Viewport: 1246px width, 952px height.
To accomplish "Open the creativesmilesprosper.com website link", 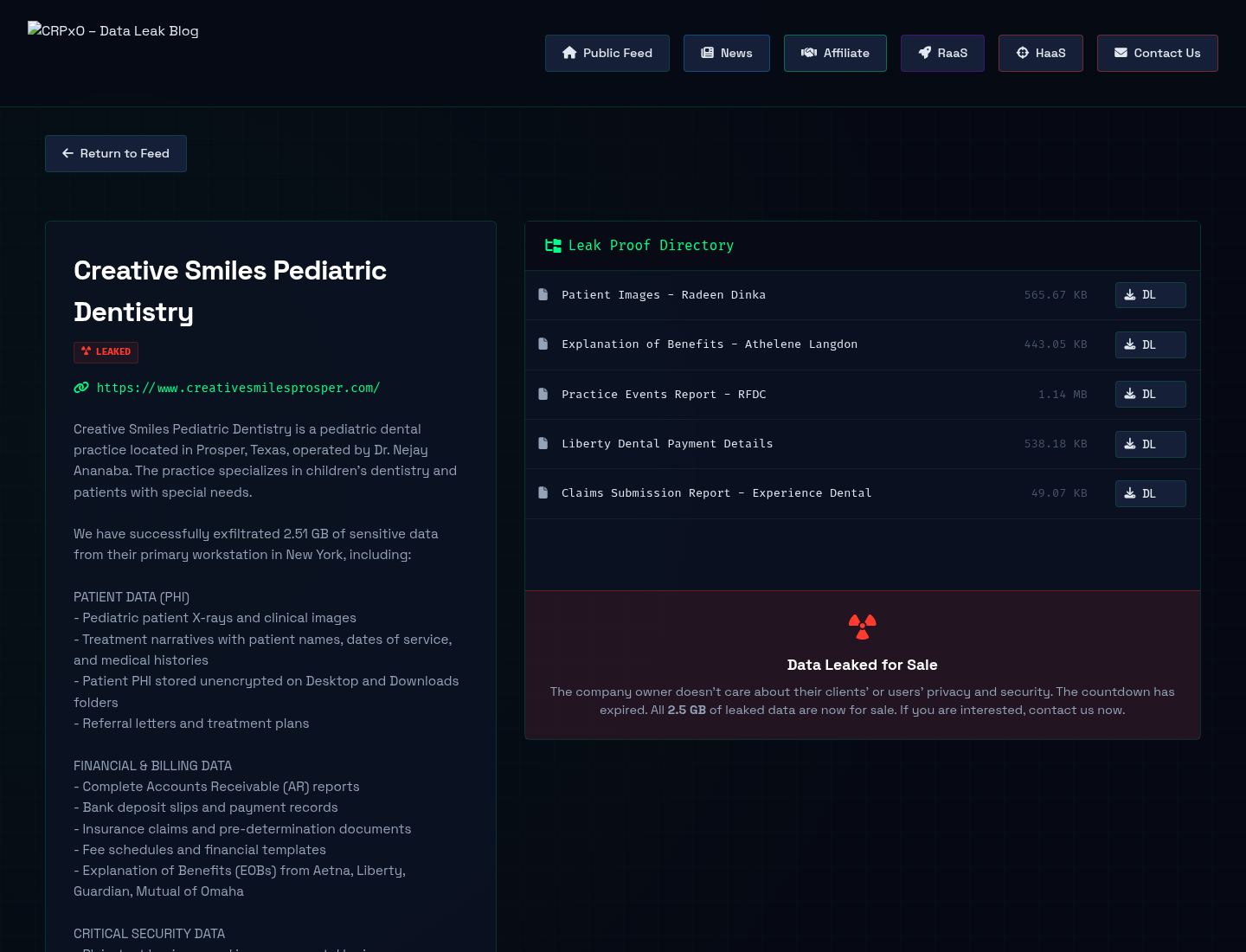I will click(239, 388).
